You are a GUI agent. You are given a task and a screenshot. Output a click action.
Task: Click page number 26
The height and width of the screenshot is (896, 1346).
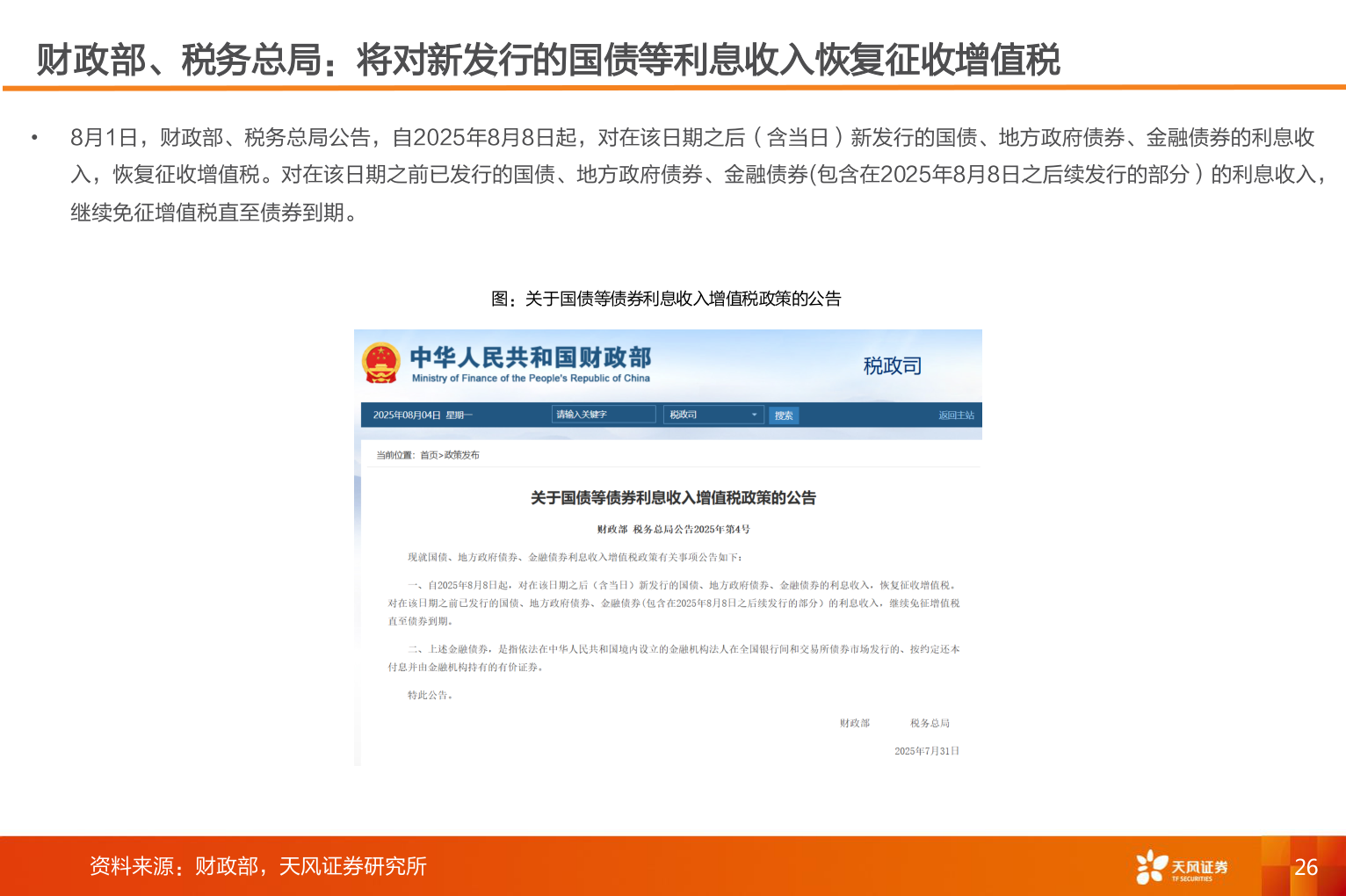click(x=1306, y=867)
